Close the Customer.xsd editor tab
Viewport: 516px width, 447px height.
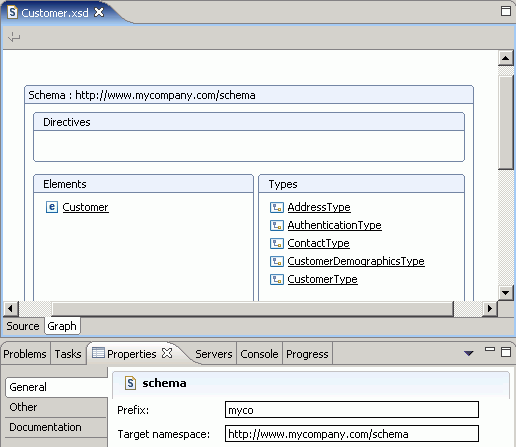click(x=99, y=13)
